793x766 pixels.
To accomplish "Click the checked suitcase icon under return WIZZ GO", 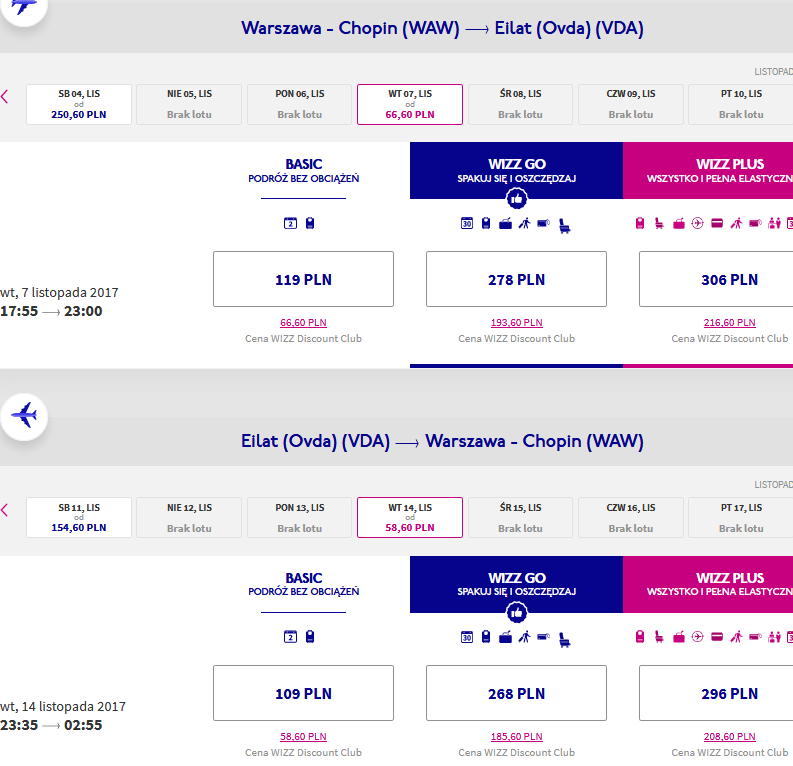I will click(x=505, y=637).
